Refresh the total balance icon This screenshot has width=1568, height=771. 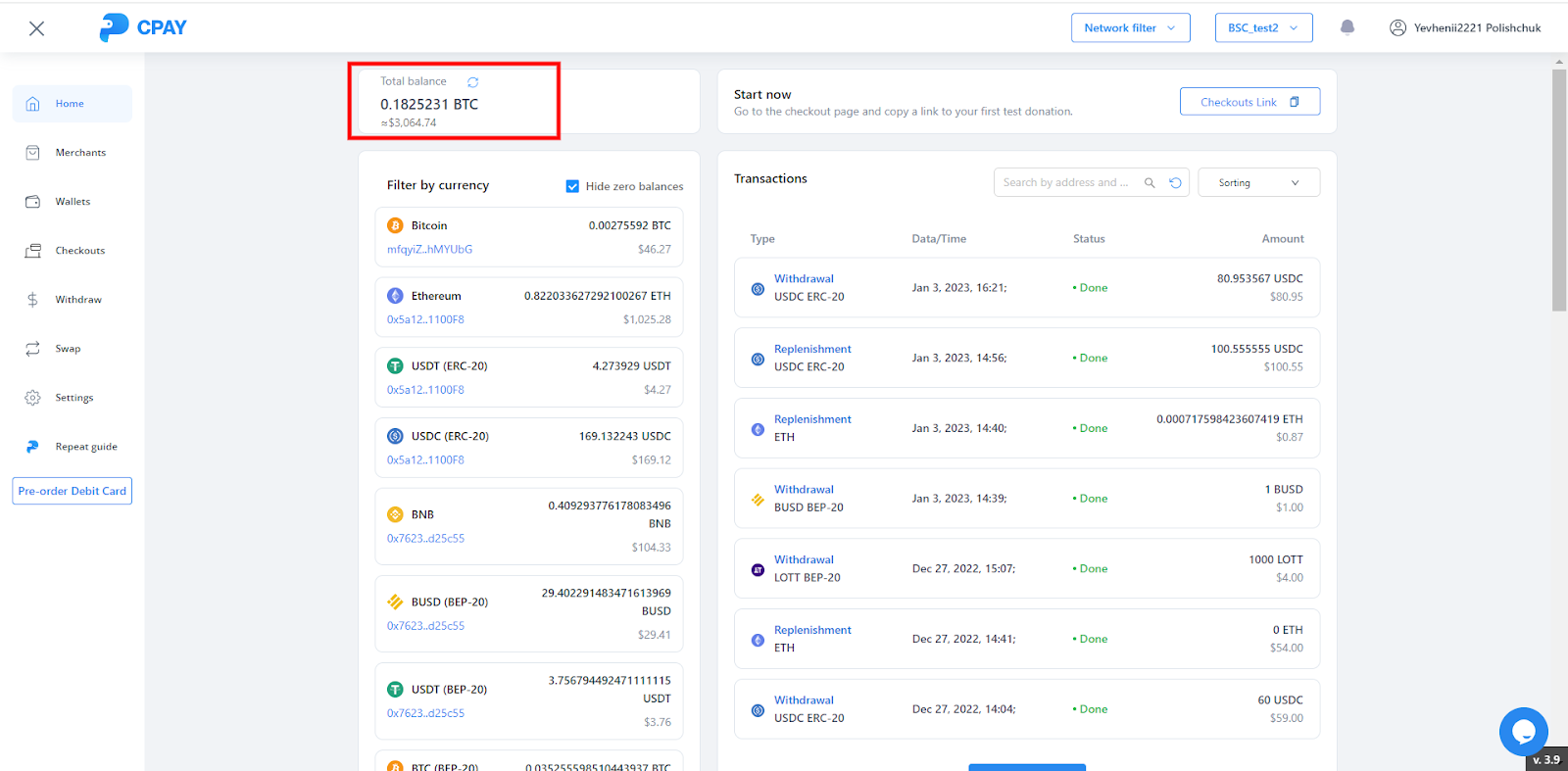pos(472,82)
